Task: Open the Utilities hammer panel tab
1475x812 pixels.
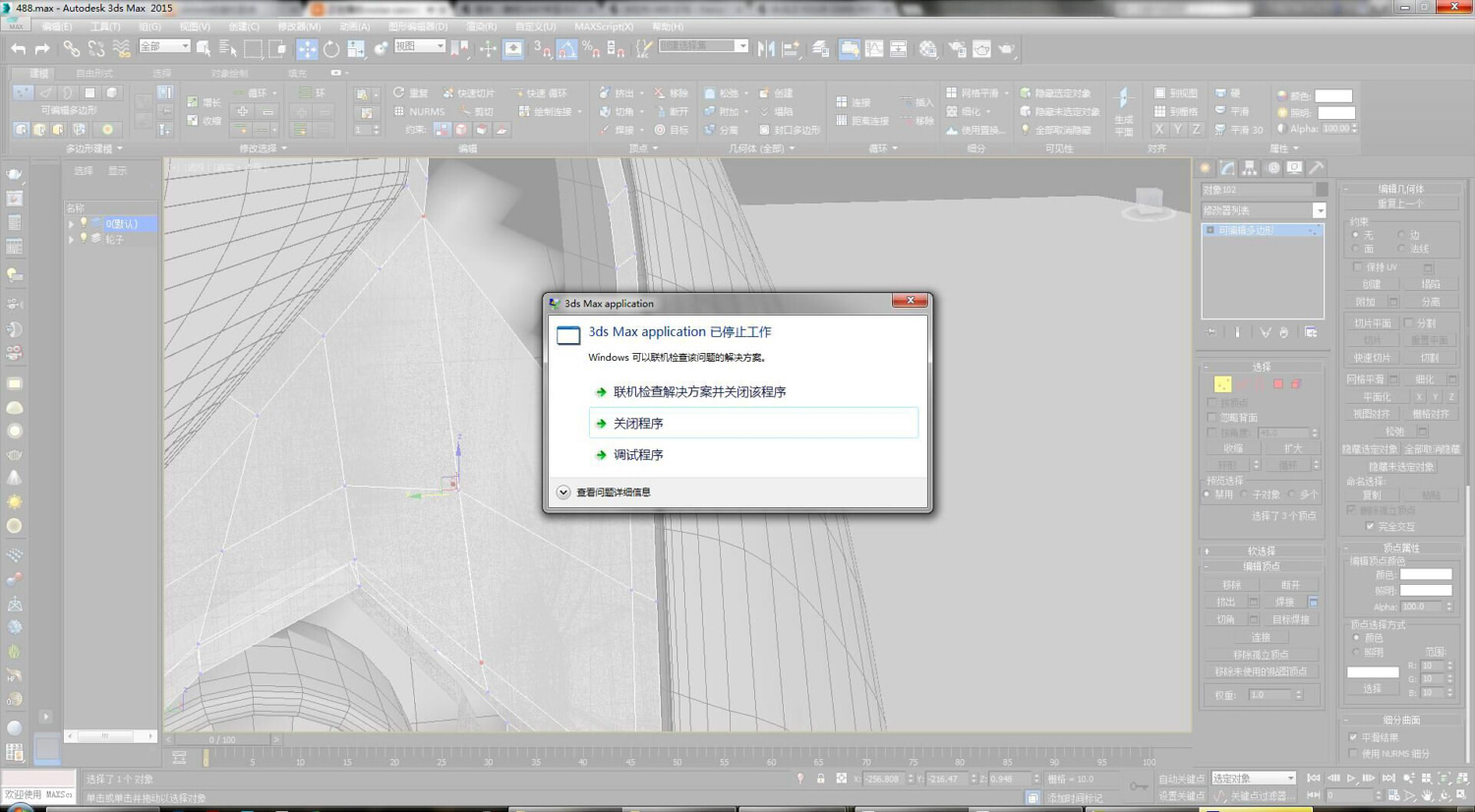Action: pos(1317,168)
